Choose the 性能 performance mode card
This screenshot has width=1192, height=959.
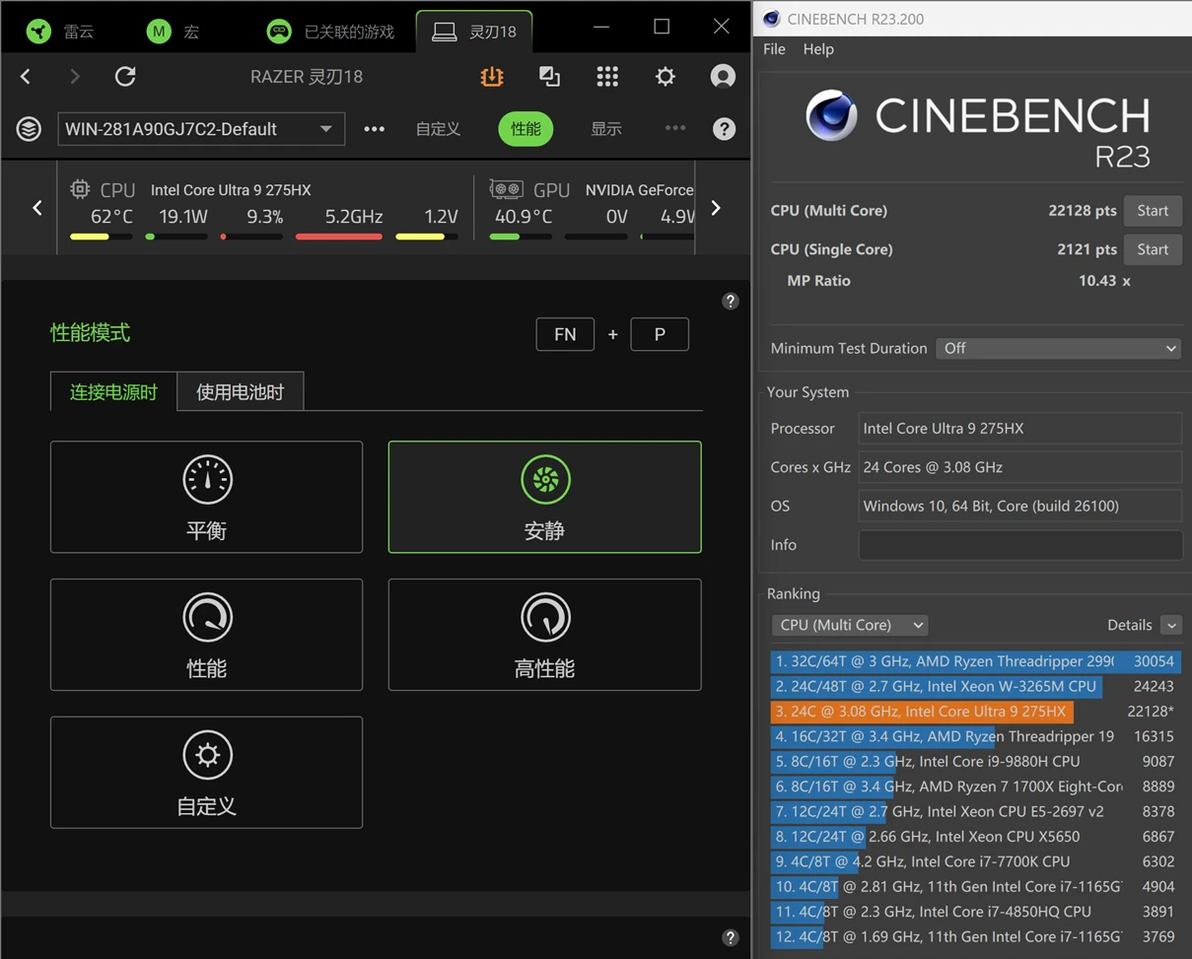[x=206, y=635]
